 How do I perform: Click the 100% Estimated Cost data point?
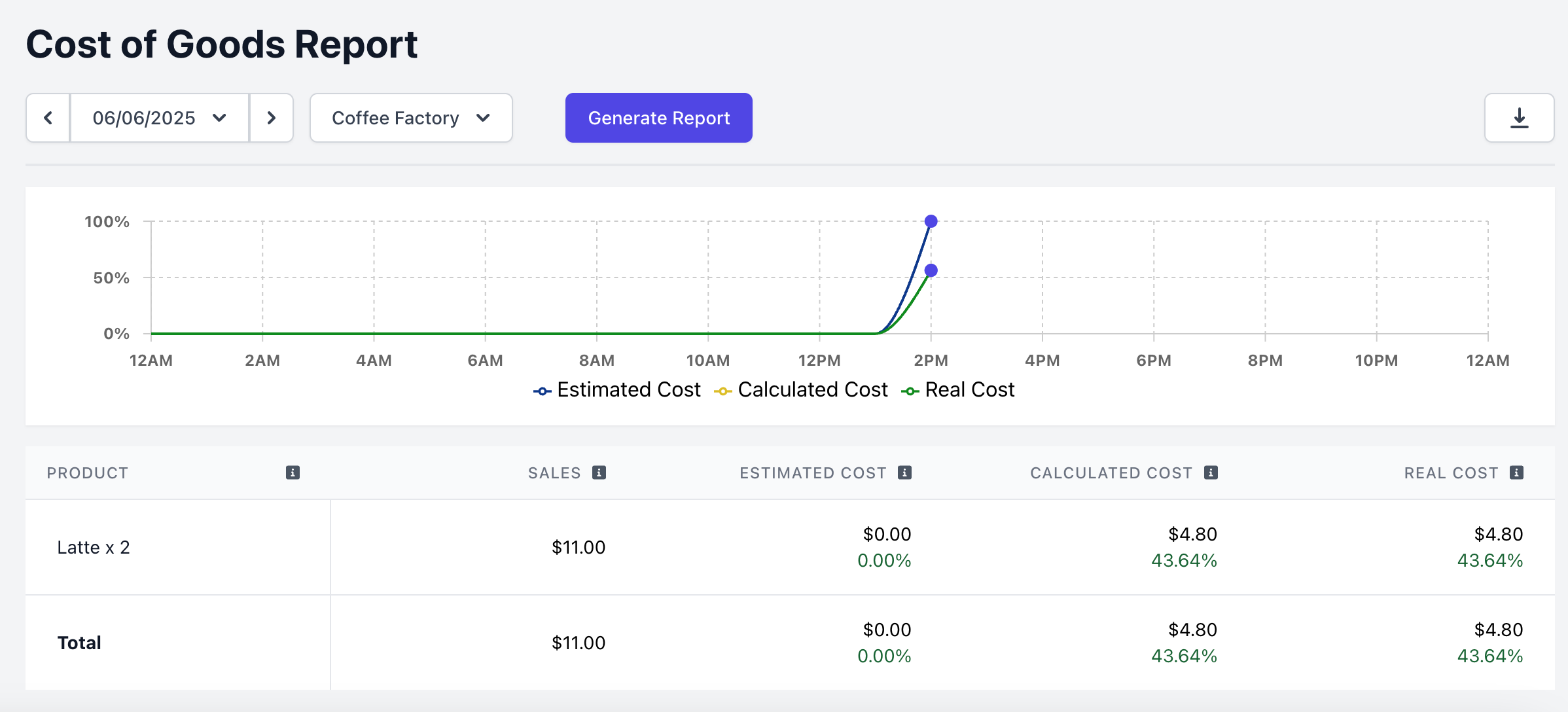click(931, 221)
